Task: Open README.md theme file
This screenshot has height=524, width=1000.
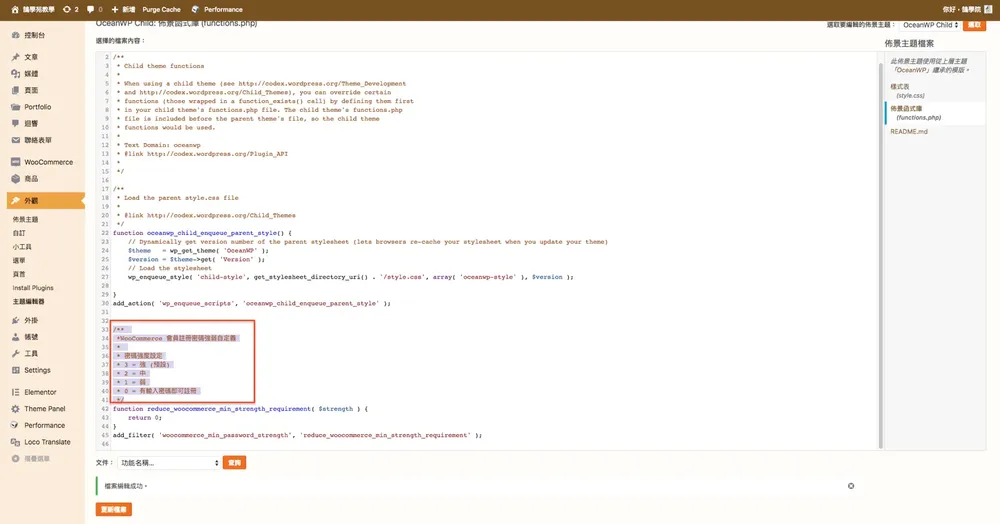Action: [909, 131]
